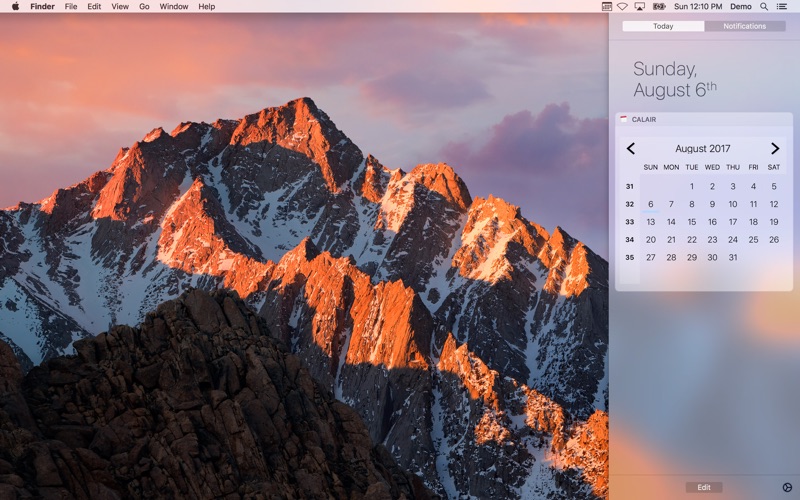
Task: Switch to the Today view
Action: [x=663, y=26]
